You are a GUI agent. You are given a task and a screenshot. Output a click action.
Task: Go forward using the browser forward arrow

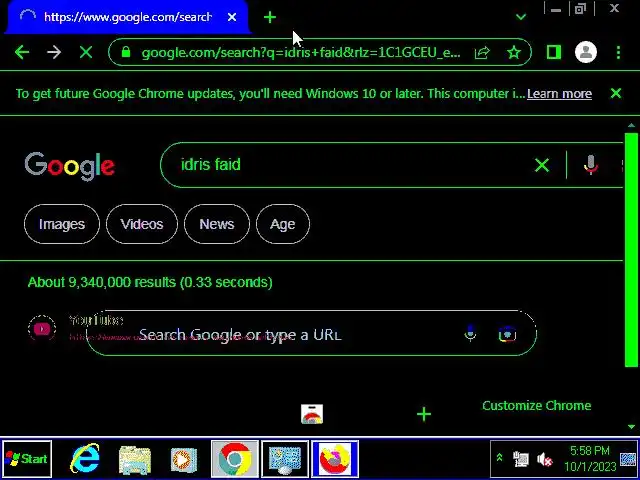[x=53, y=52]
